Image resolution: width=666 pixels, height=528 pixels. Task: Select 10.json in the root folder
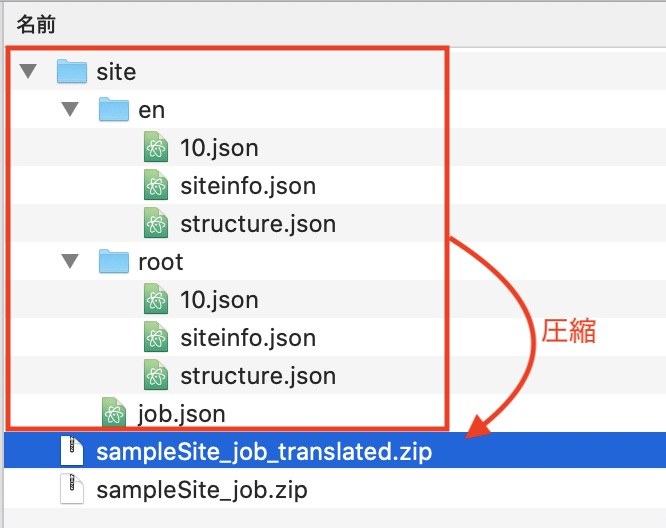[219, 300]
